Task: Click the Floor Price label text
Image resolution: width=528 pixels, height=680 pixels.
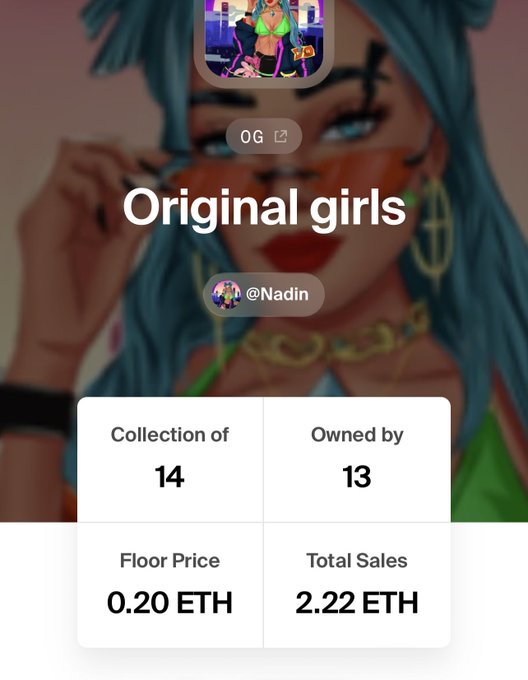Action: click(x=169, y=561)
